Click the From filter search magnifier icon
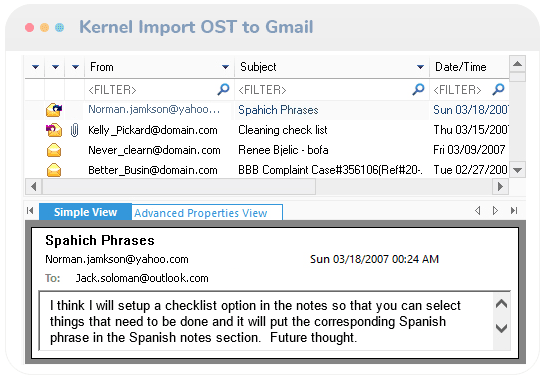Screen dimensions: 545x380 (223, 90)
